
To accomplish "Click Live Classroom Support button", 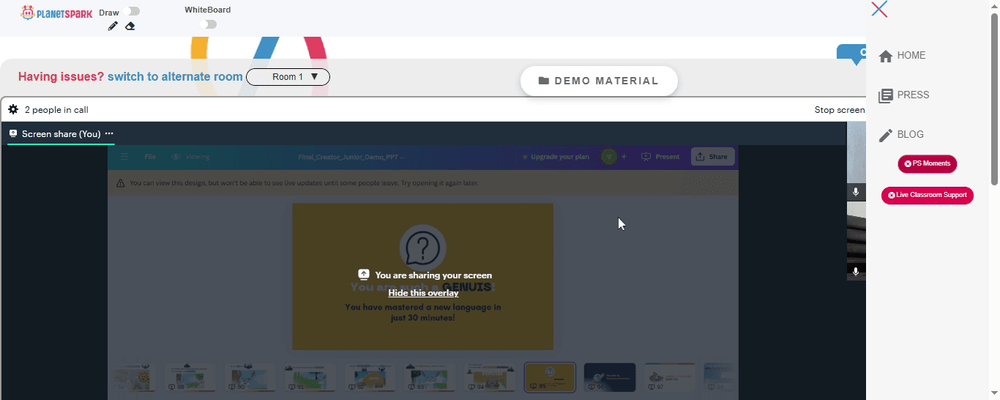I will (927, 195).
